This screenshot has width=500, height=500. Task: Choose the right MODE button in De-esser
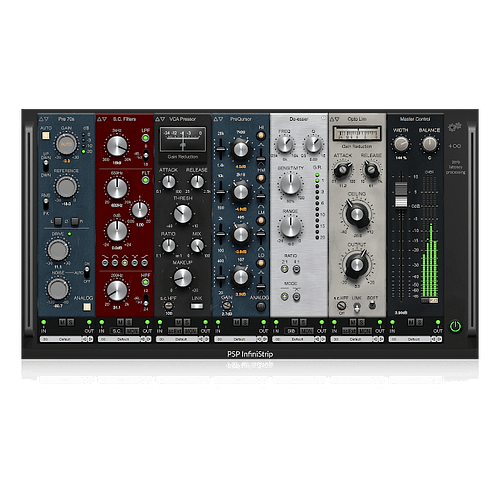tap(296, 296)
